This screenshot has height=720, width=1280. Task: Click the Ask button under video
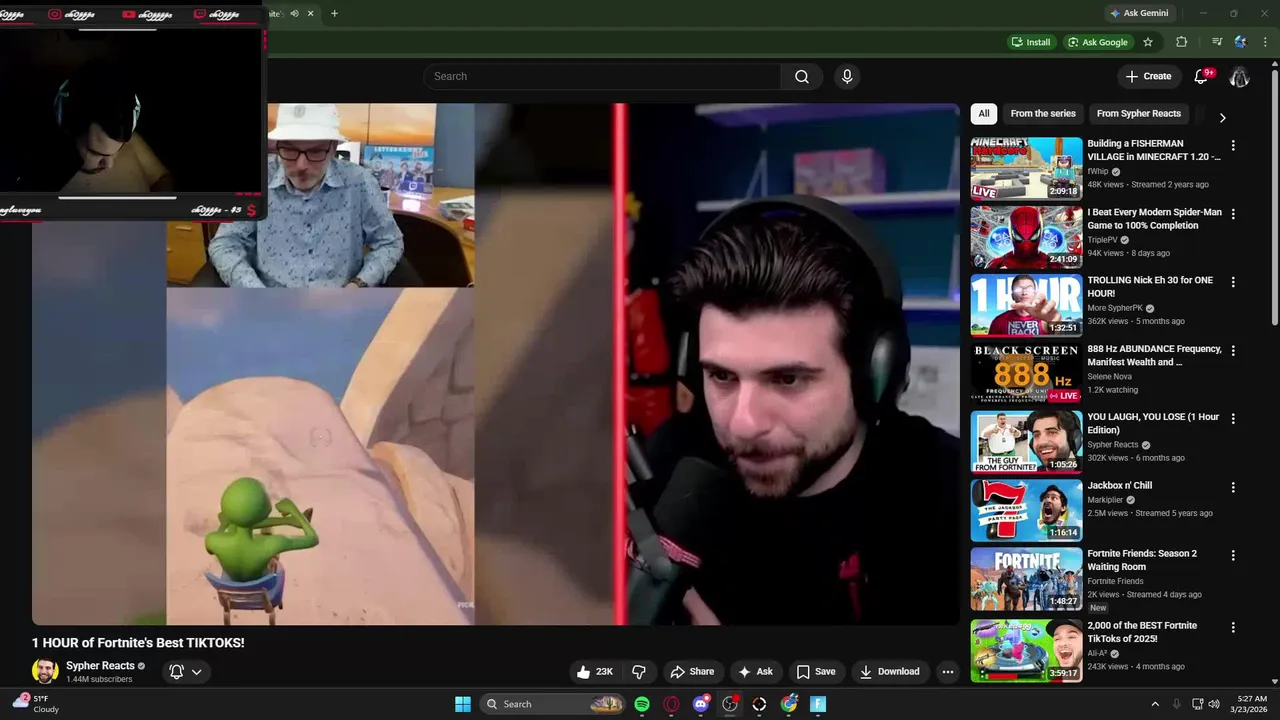pyautogui.click(x=755, y=672)
